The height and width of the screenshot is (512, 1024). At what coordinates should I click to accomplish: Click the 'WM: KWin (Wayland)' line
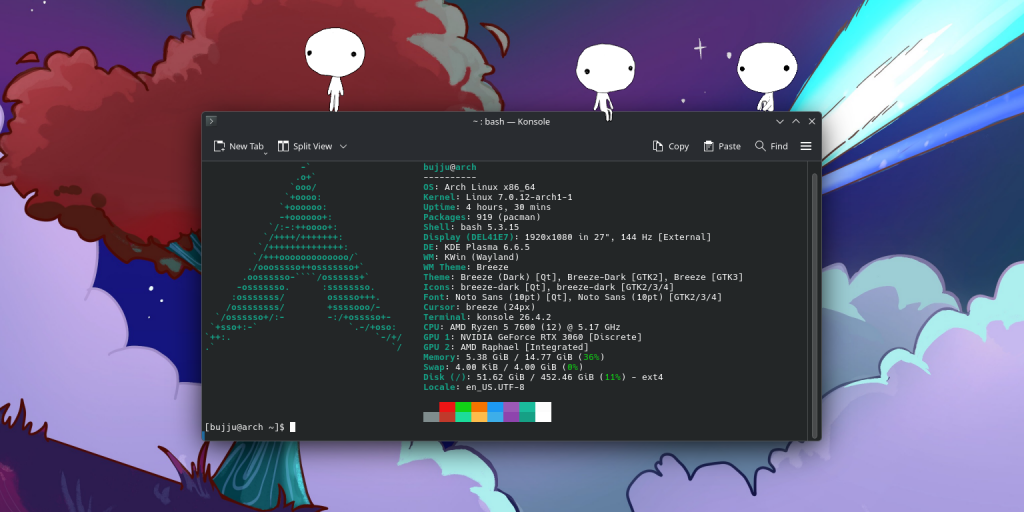(471, 257)
